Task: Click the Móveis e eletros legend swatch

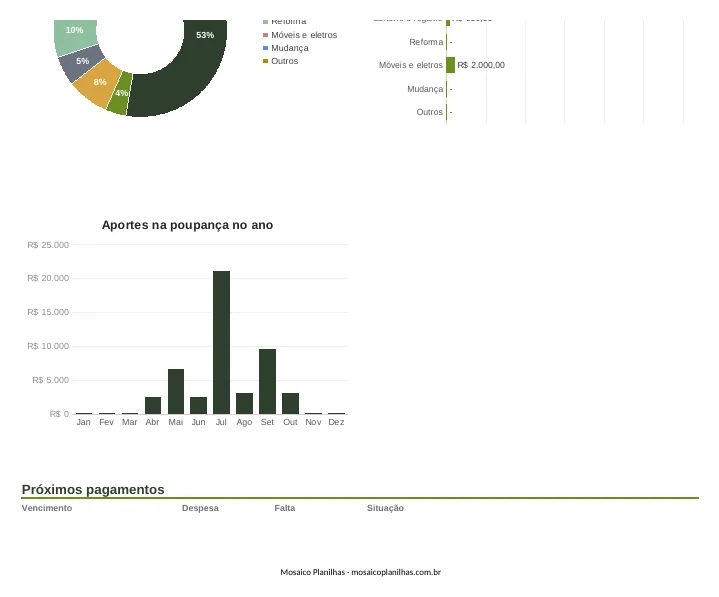Action: tap(265, 35)
